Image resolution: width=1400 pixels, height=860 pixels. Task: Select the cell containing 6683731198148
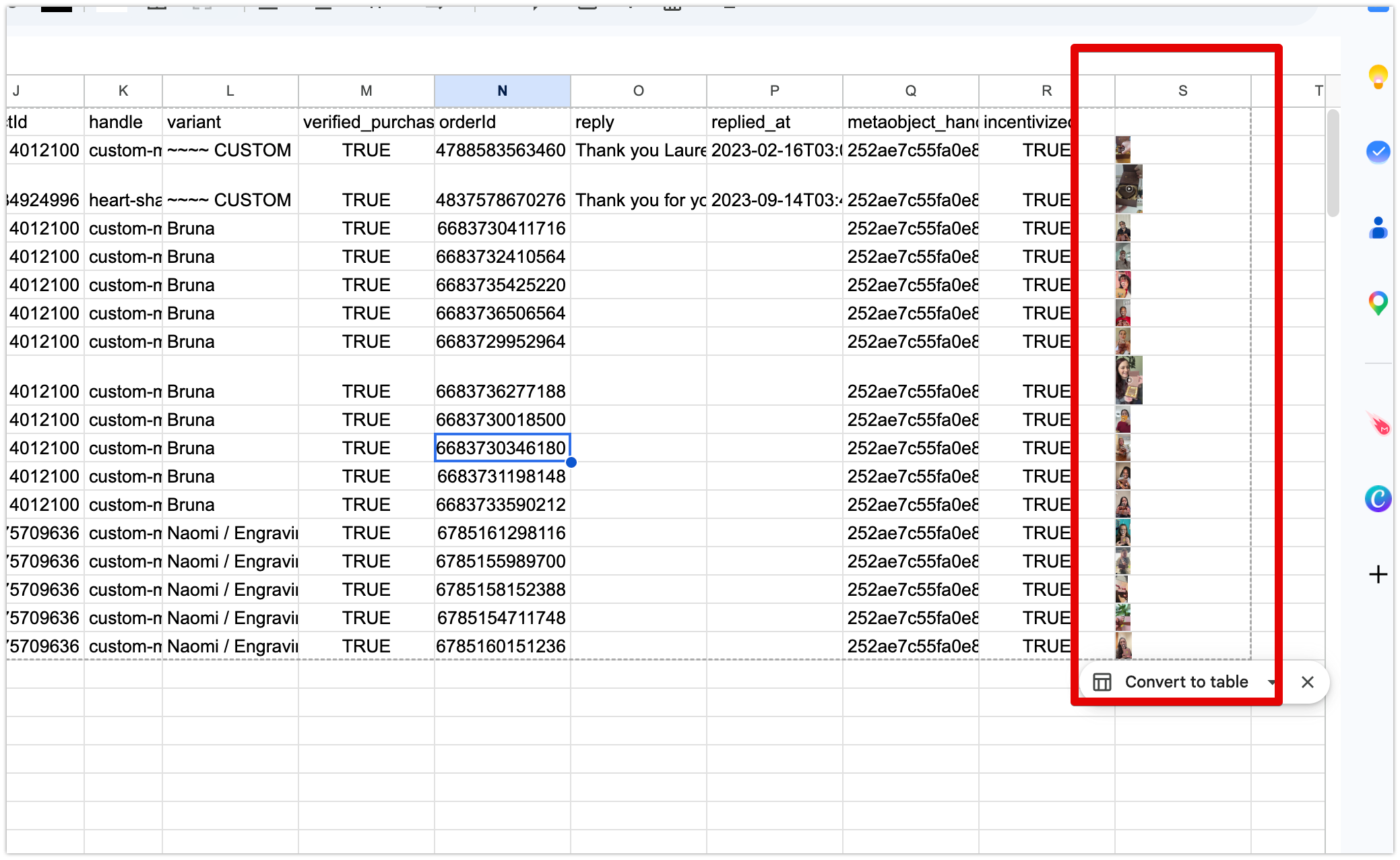(x=502, y=477)
